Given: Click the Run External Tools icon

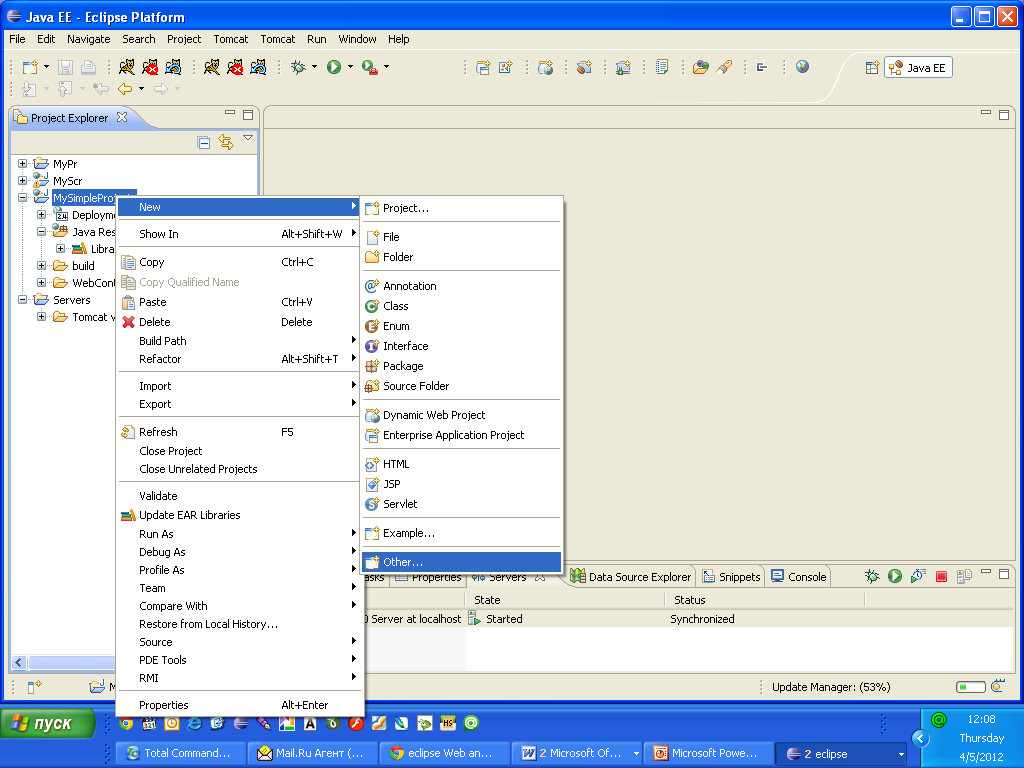Looking at the screenshot, I should tap(369, 67).
